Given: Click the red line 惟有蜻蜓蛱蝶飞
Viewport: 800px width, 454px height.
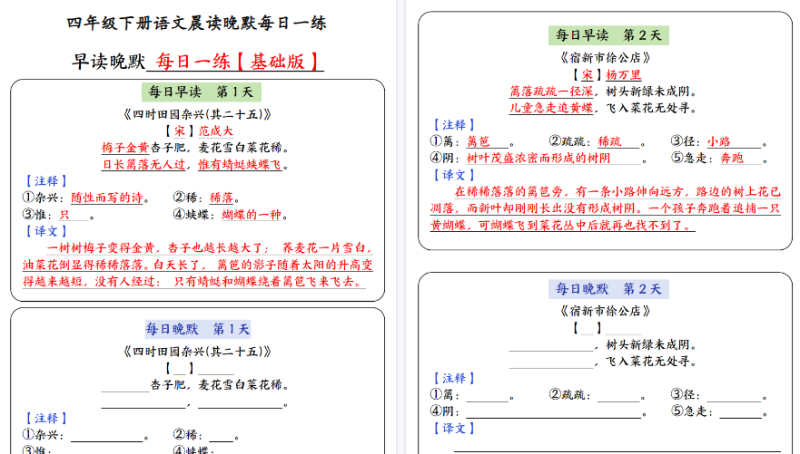Looking at the screenshot, I should click(240, 164).
